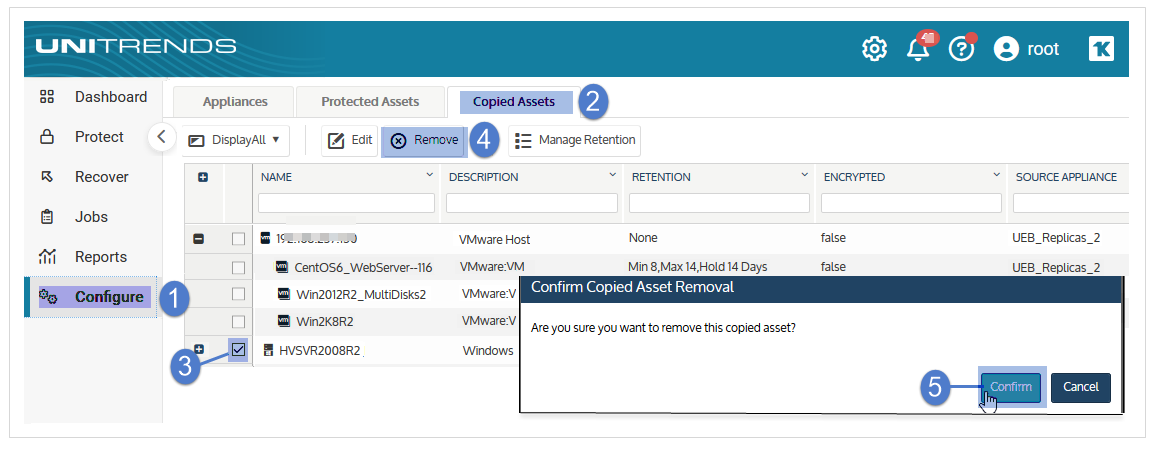1166x460 pixels.
Task: Switch to the Protected Assets tab
Action: [370, 102]
